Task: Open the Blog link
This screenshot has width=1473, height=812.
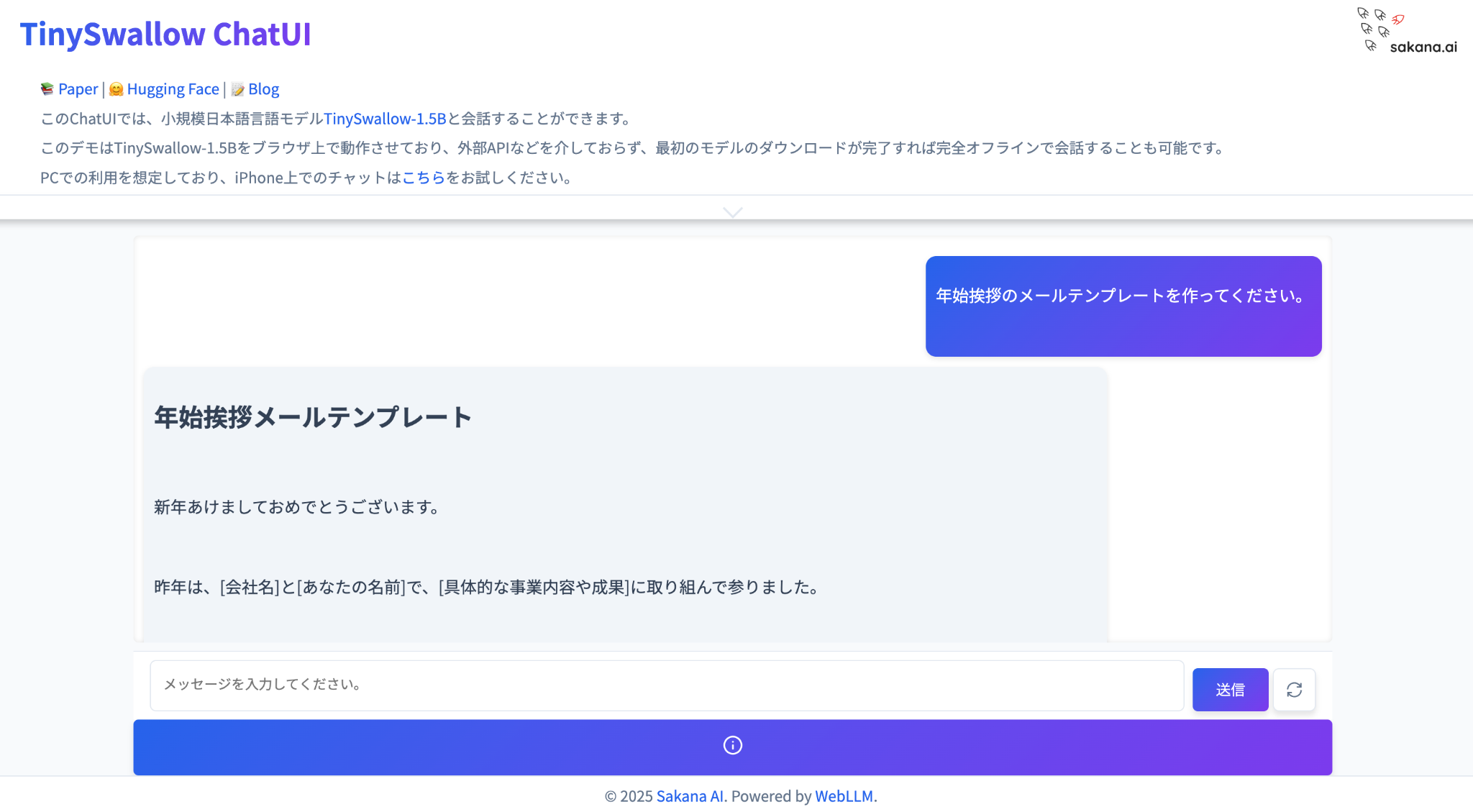Action: click(x=263, y=89)
